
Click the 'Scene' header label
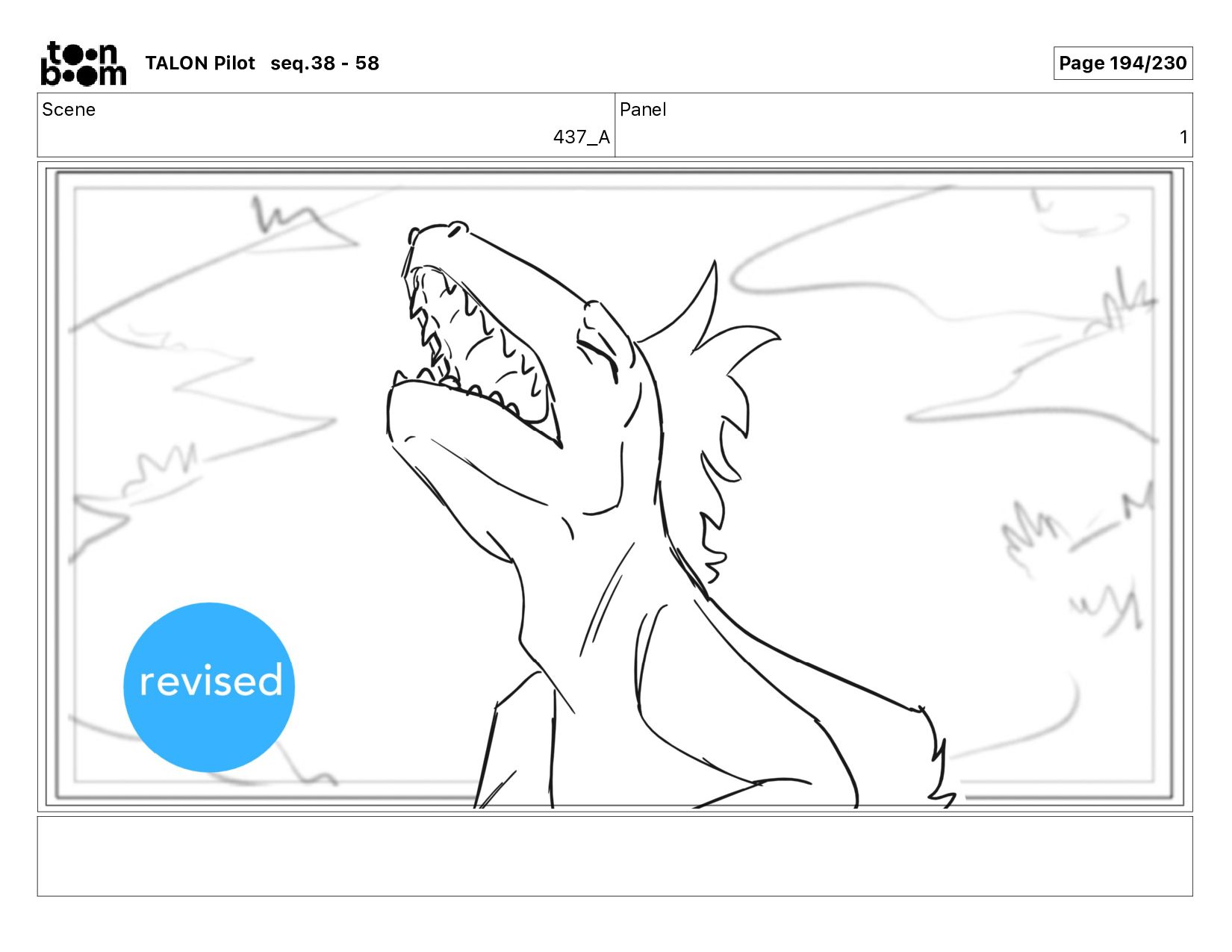point(69,110)
